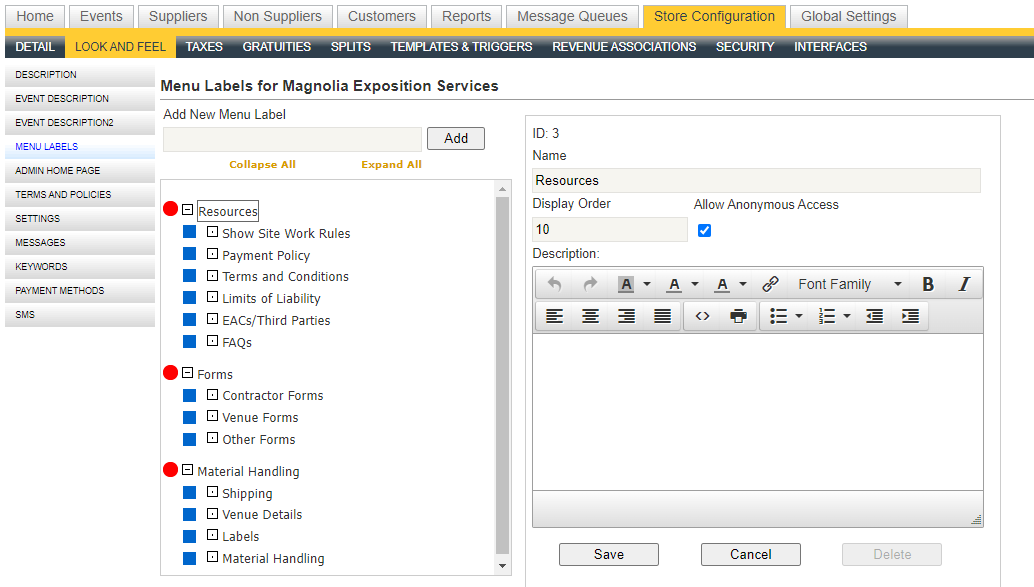Open the Reports menu
Image resolution: width=1034 pixels, height=587 pixels.
pos(466,16)
